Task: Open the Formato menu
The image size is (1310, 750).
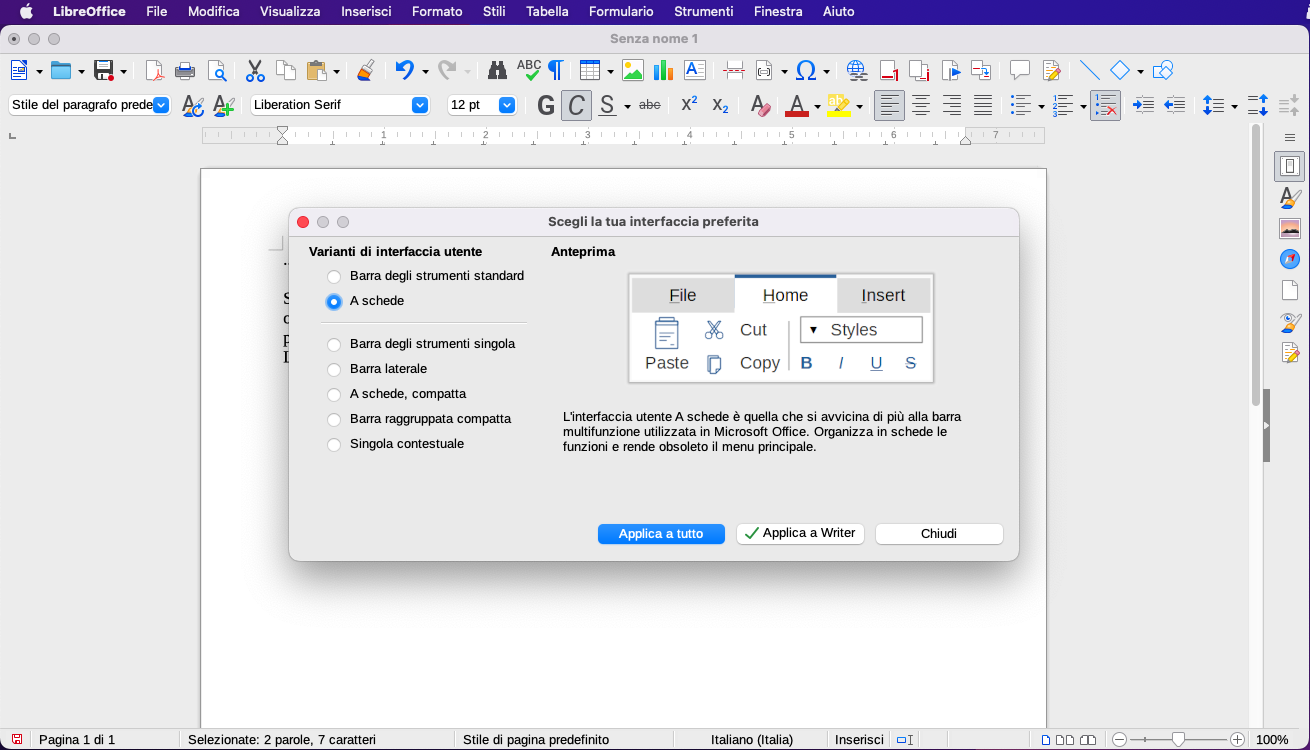Action: tap(437, 12)
